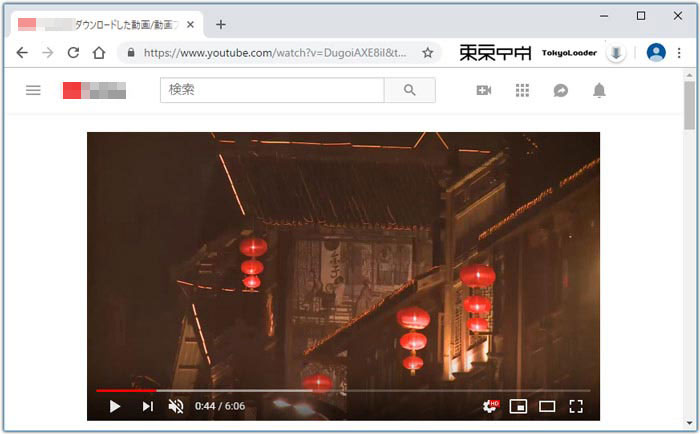
Task: Open video settings gear with HD badge
Action: (491, 406)
